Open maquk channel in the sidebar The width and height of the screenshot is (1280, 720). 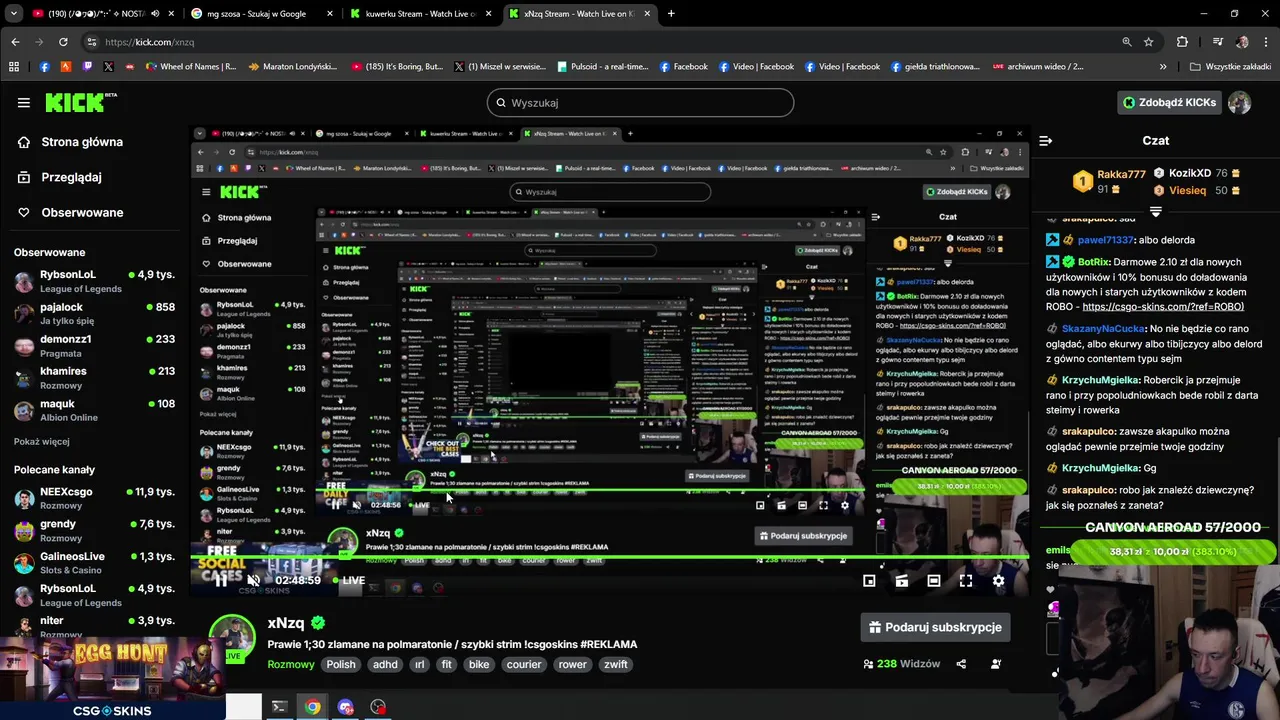(95, 410)
